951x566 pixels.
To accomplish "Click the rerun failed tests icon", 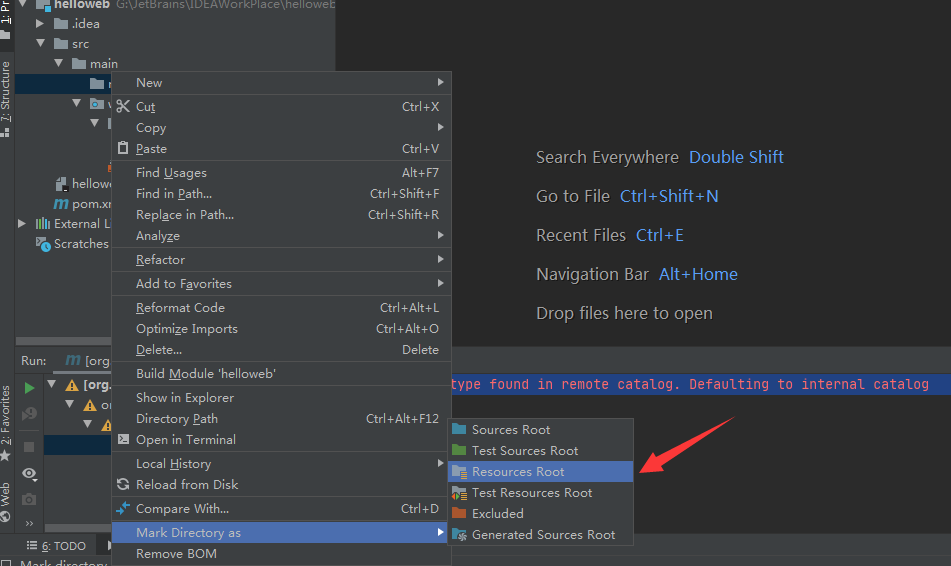I will [29, 414].
